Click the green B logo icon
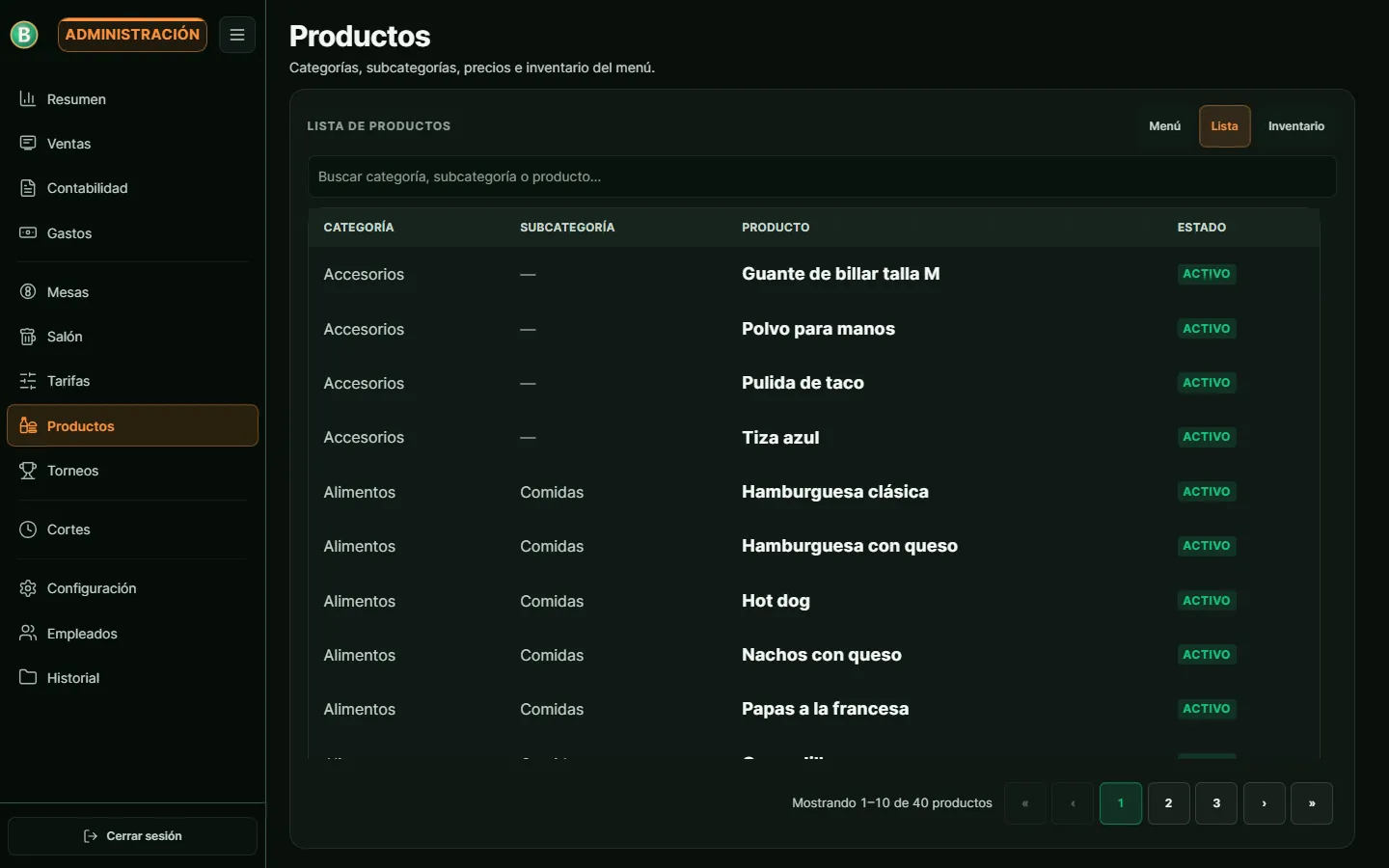 click(24, 35)
